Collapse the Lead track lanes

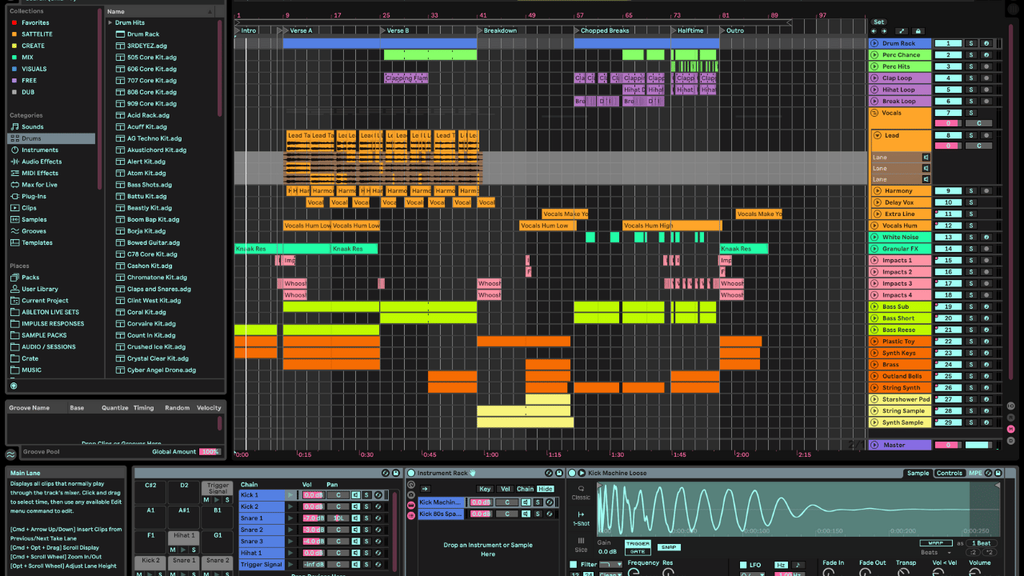875,135
